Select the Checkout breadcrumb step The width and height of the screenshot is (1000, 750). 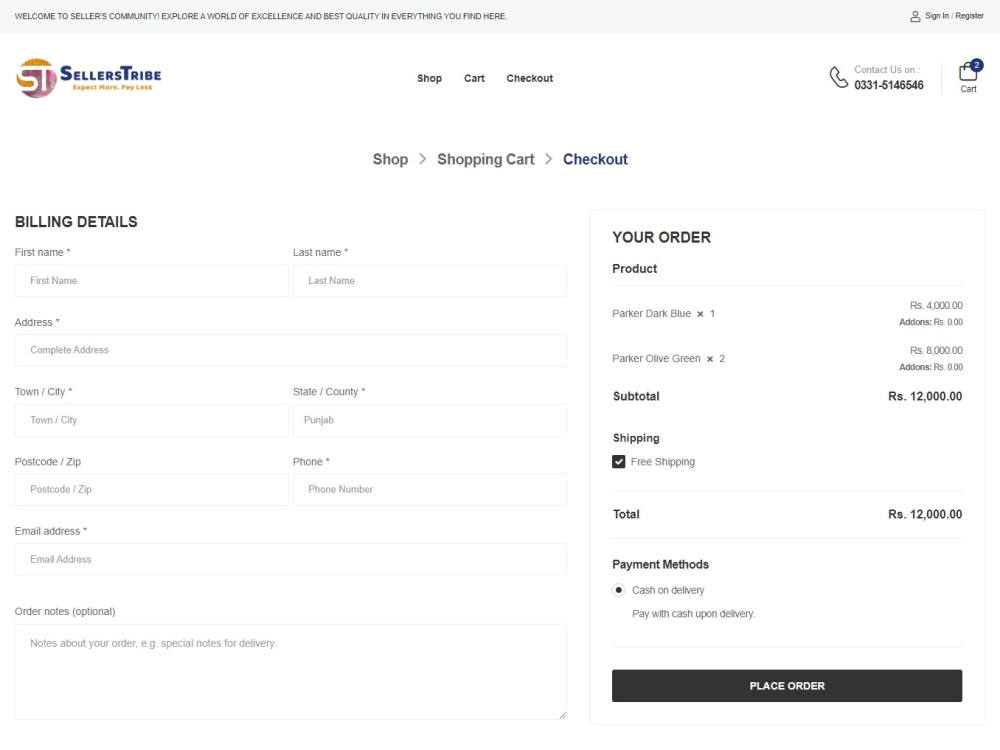click(x=595, y=159)
